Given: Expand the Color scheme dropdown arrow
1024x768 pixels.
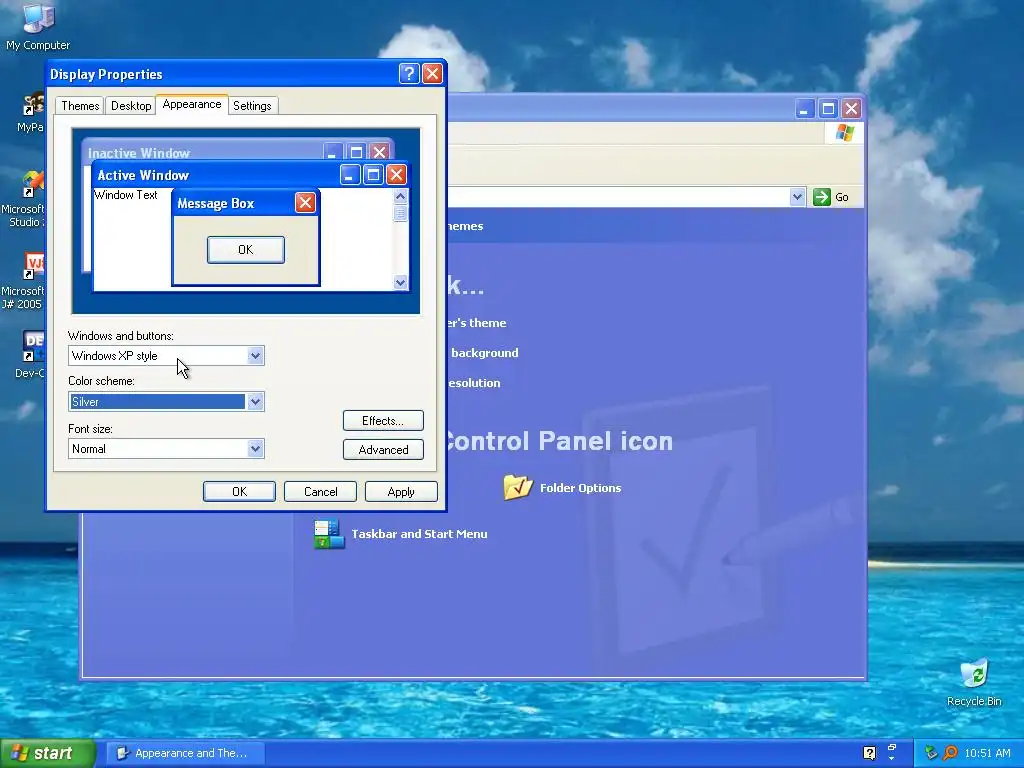Looking at the screenshot, I should coord(255,402).
